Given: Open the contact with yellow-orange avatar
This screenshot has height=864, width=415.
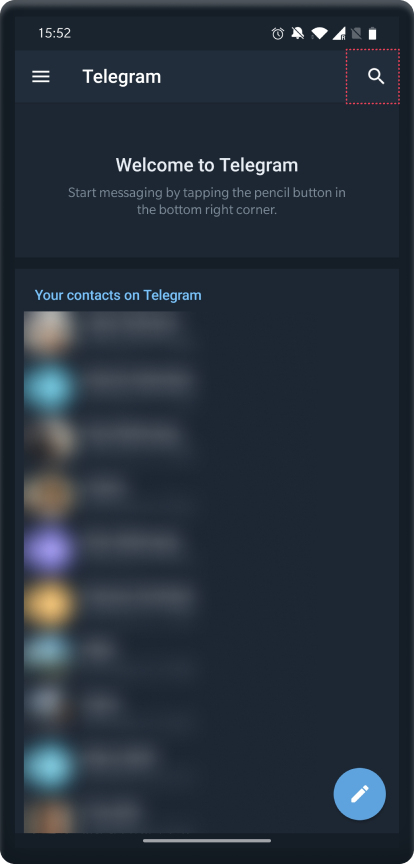Looking at the screenshot, I should pyautogui.click(x=48, y=603).
